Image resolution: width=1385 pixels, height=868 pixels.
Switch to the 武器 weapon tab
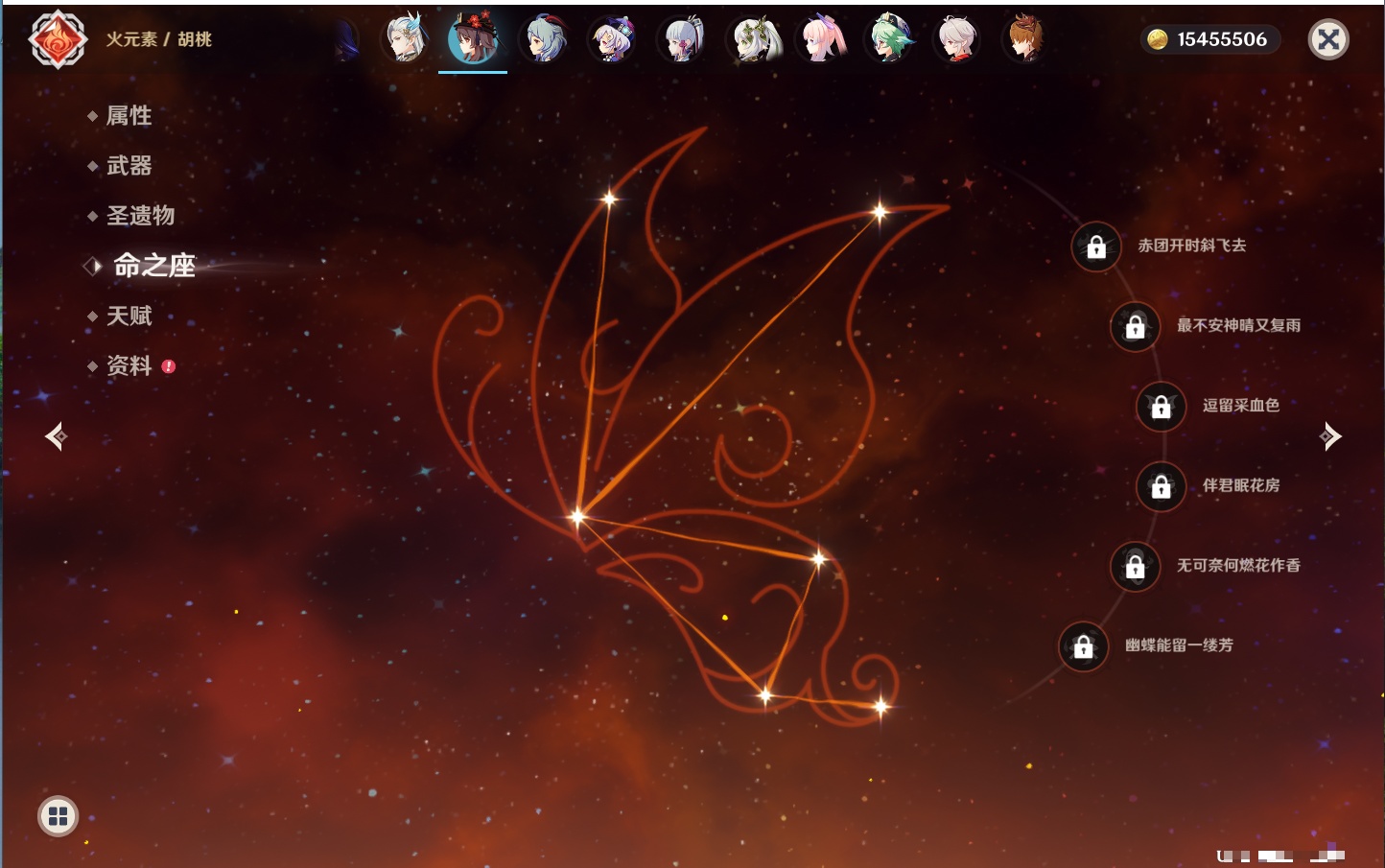(x=129, y=166)
